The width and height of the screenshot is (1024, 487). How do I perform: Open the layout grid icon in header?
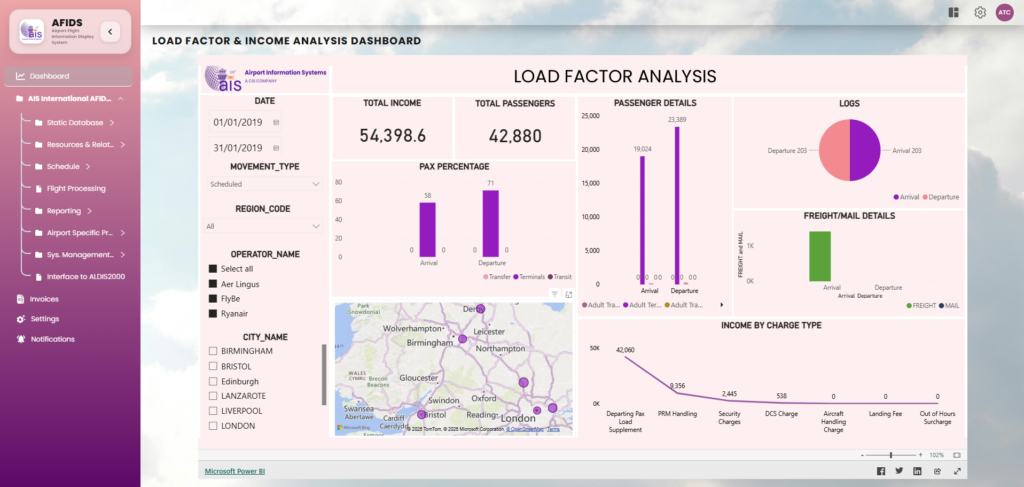point(954,12)
